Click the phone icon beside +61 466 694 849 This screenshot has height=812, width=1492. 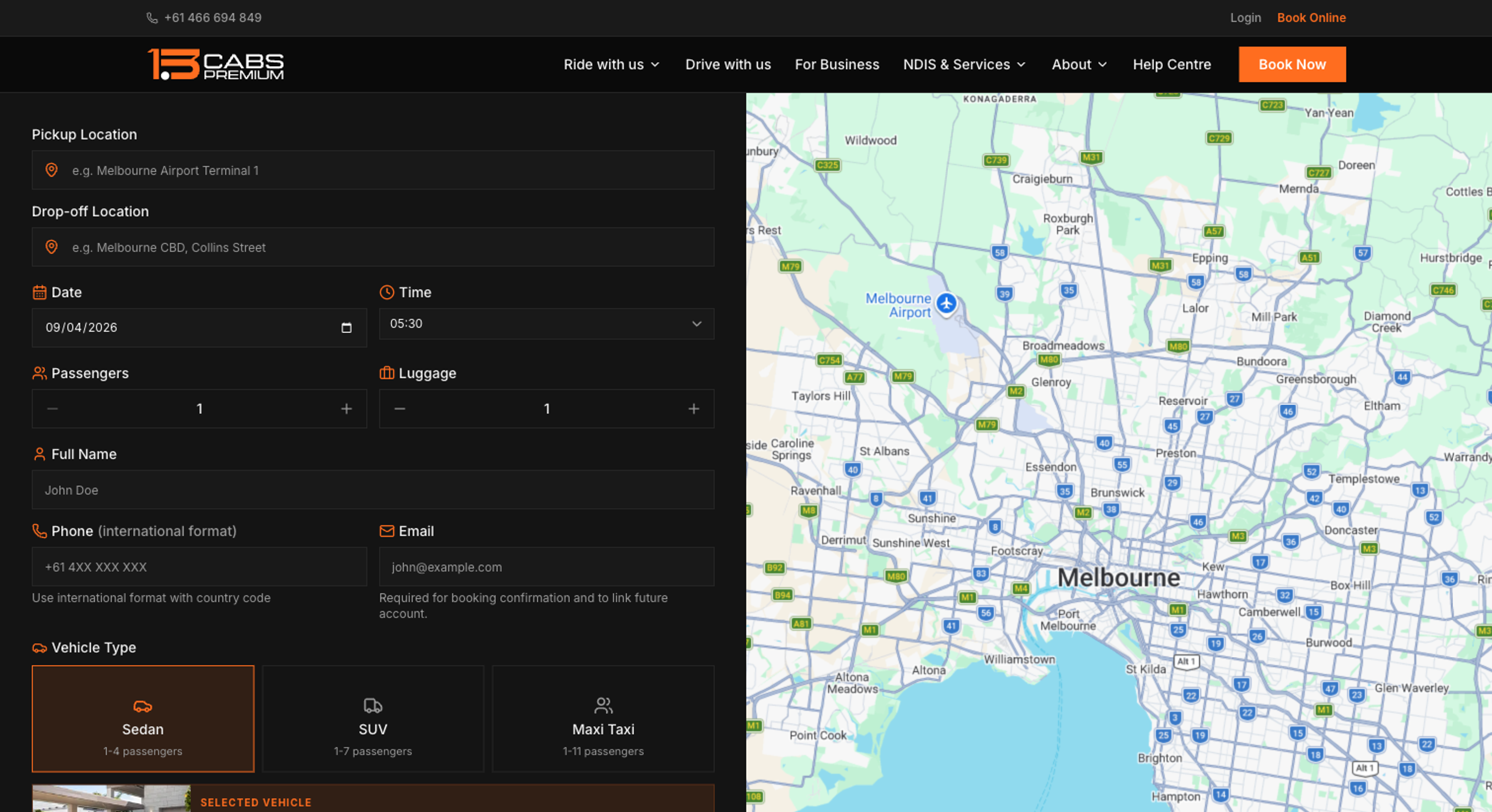152,18
